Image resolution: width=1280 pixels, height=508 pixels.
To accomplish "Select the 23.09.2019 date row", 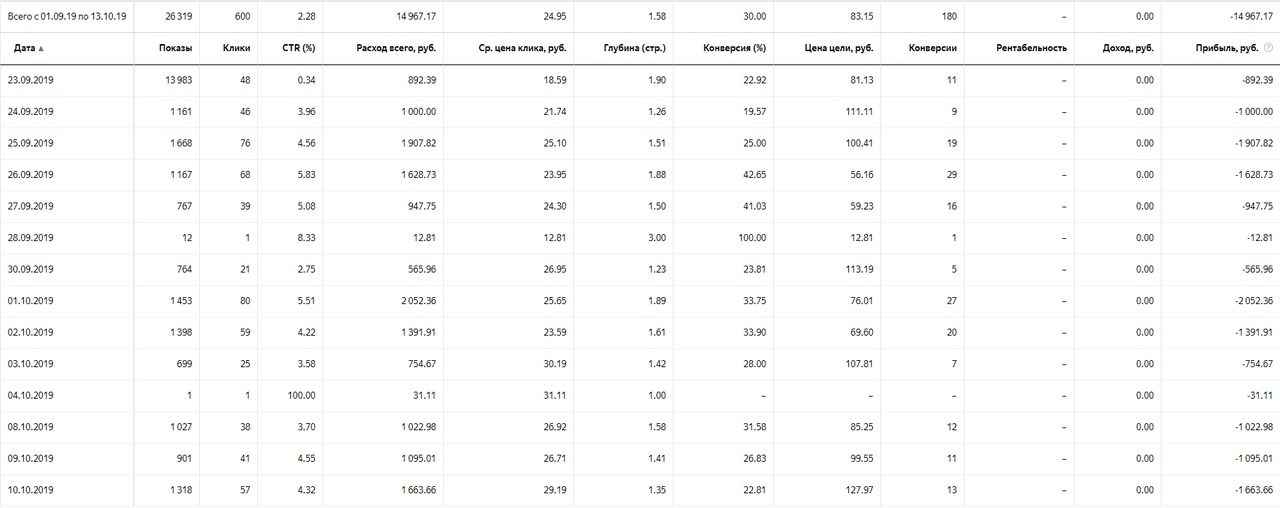I will (640, 80).
